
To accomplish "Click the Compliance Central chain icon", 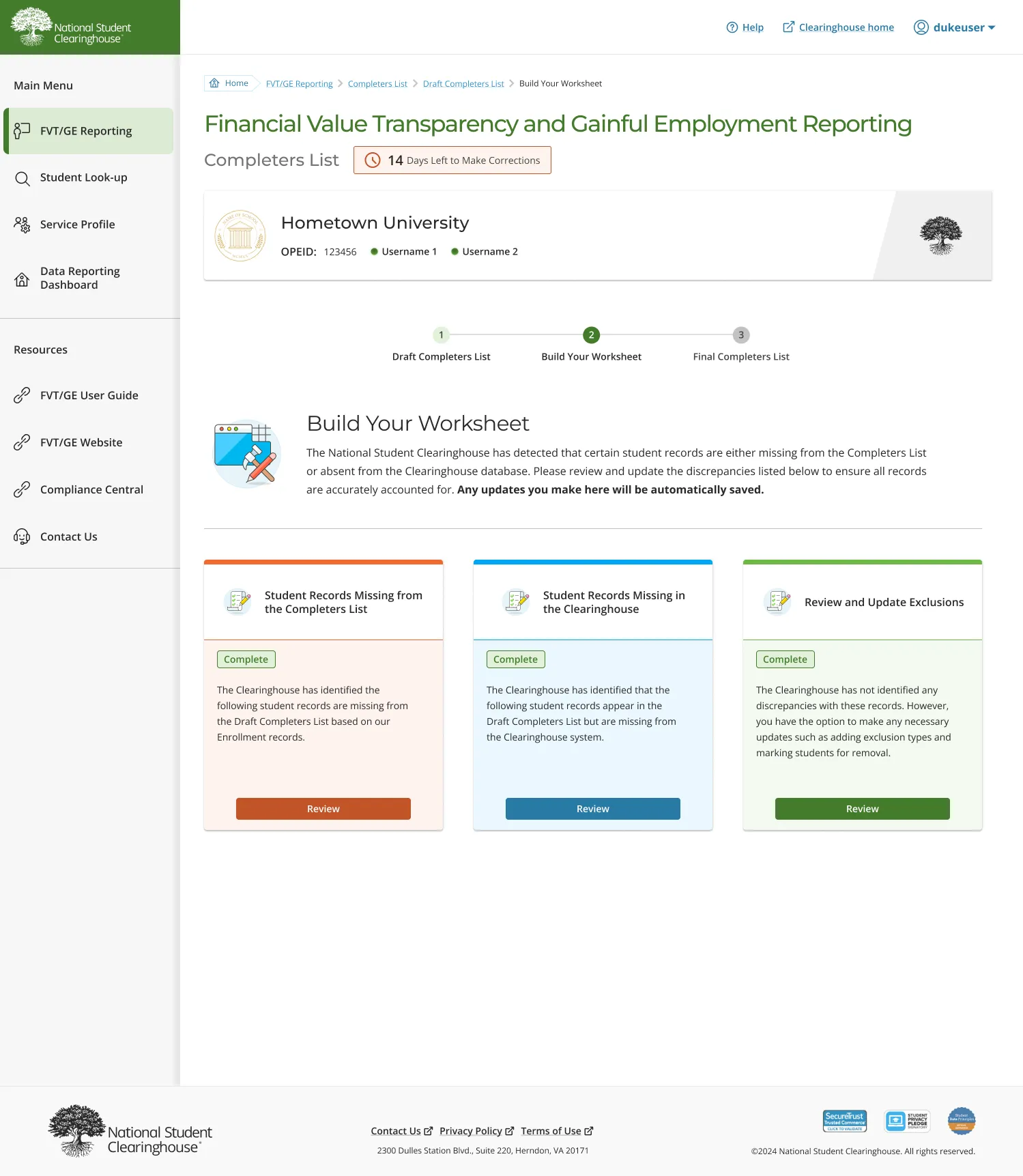I will tap(22, 489).
